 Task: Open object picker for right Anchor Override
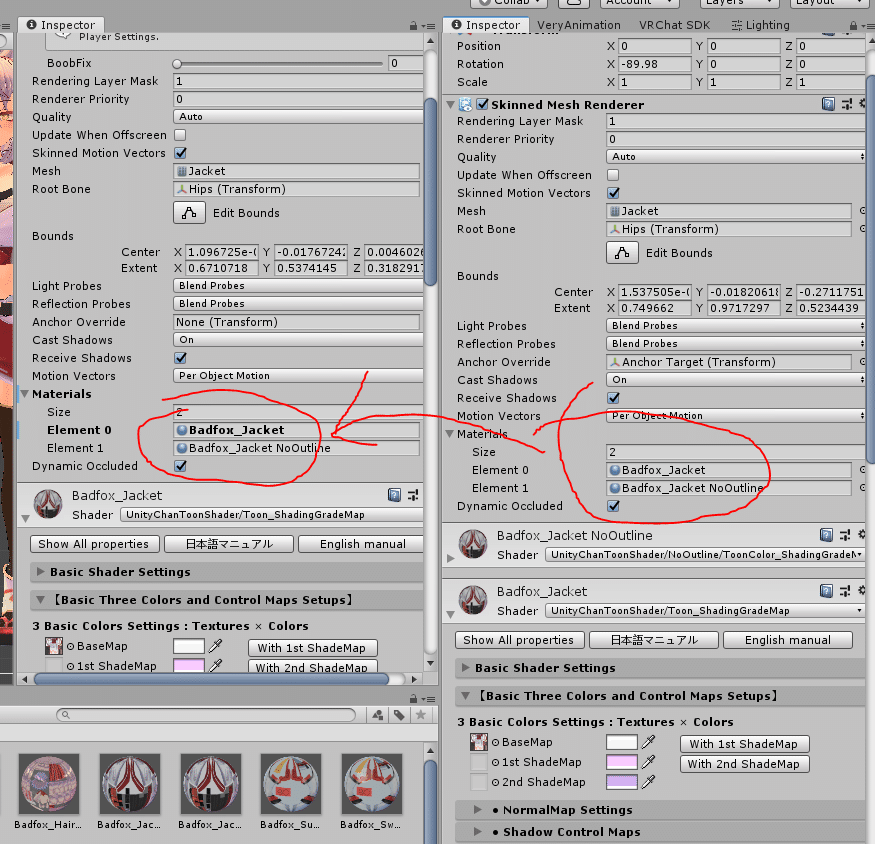(863, 362)
